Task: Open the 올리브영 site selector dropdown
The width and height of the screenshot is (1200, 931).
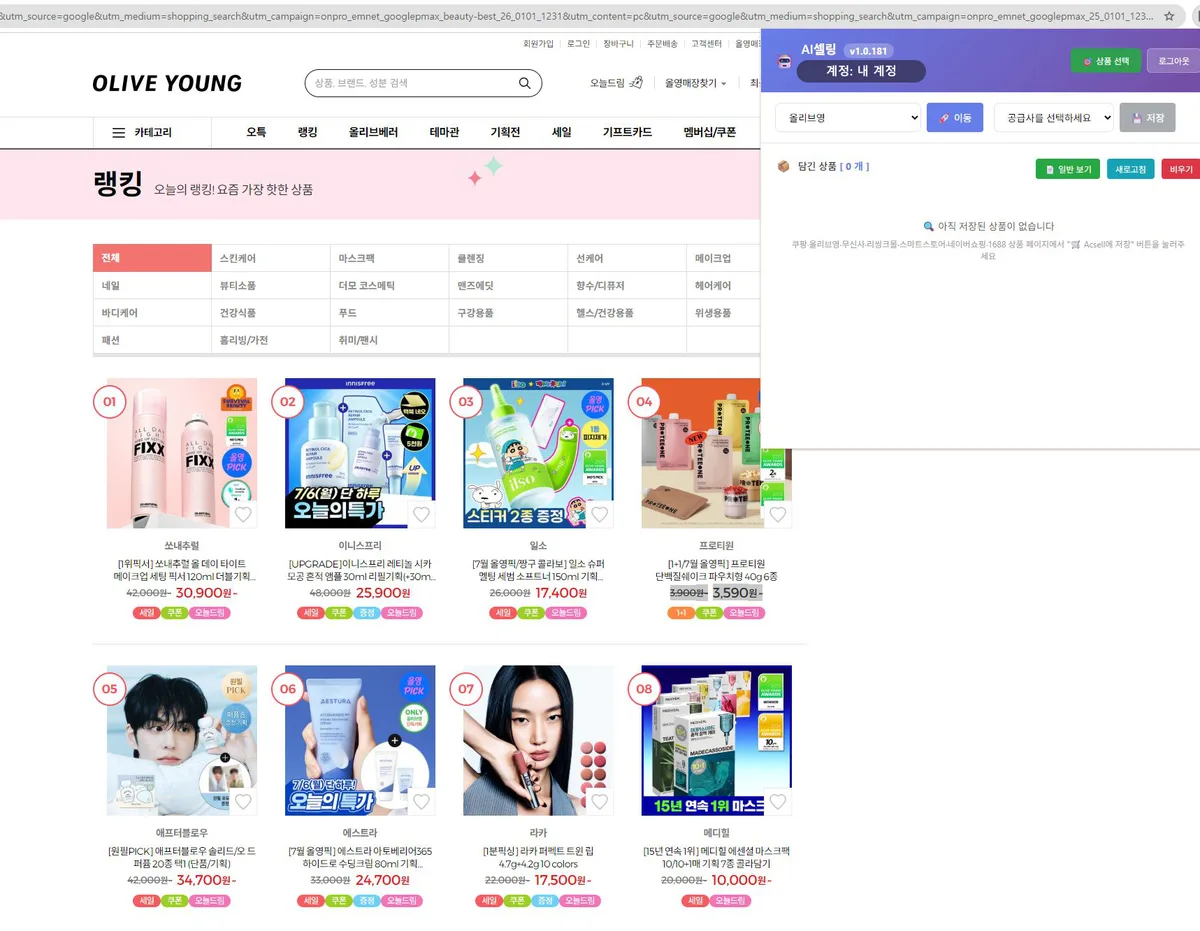Action: pos(848,117)
